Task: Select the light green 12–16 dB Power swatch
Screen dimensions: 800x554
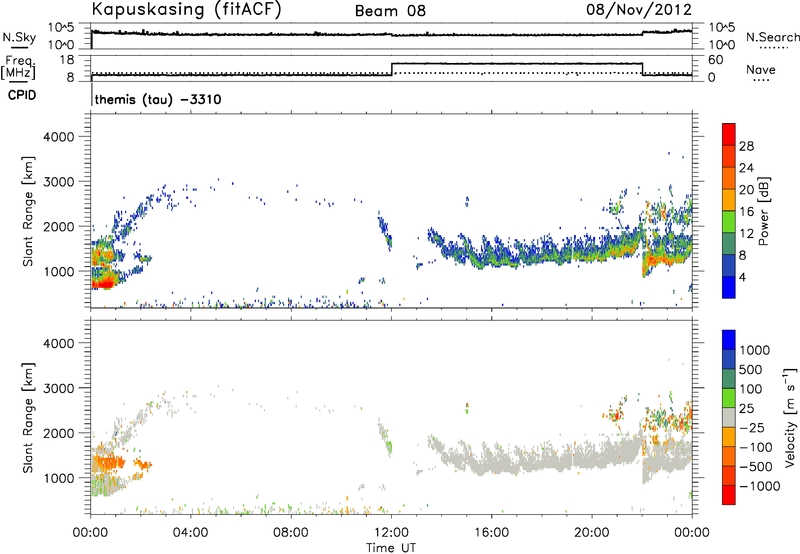Action: pyautogui.click(x=729, y=222)
